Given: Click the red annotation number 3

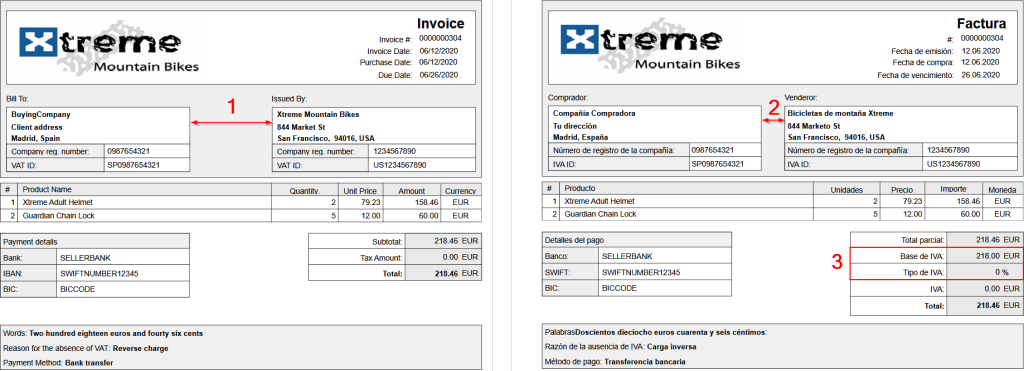Looking at the screenshot, I should [x=837, y=263].
